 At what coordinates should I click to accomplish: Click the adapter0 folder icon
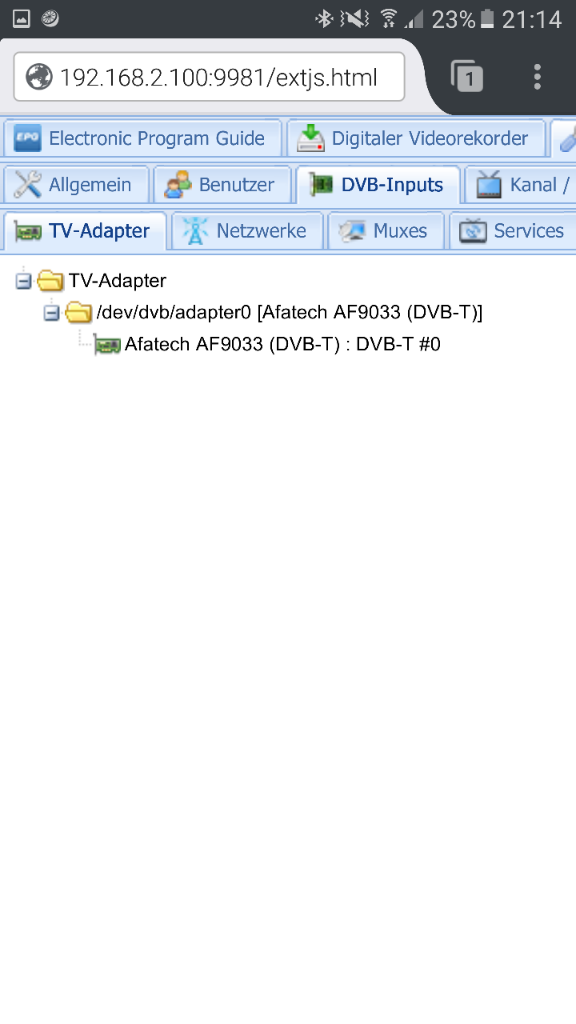pos(78,313)
